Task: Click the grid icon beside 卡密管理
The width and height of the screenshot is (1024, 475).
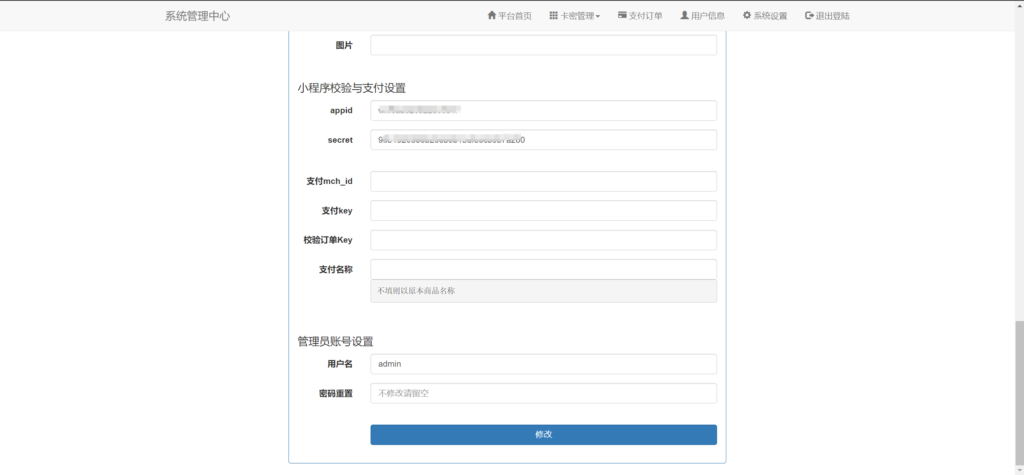Action: (x=554, y=16)
